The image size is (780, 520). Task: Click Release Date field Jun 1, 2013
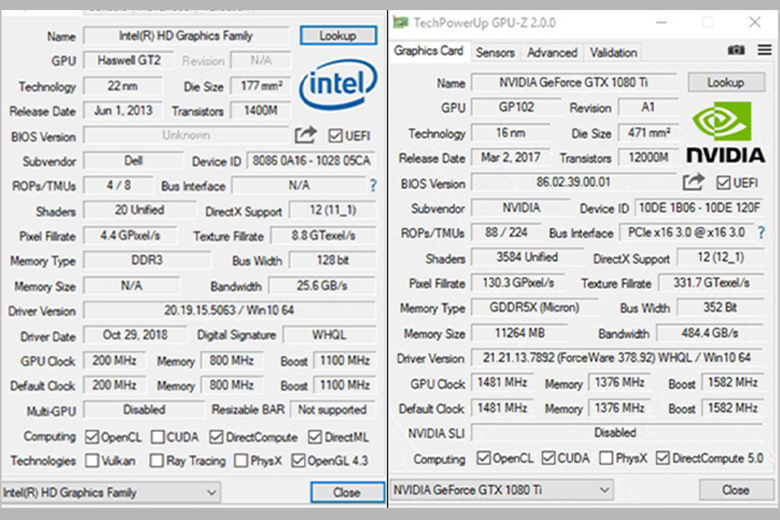(x=123, y=110)
